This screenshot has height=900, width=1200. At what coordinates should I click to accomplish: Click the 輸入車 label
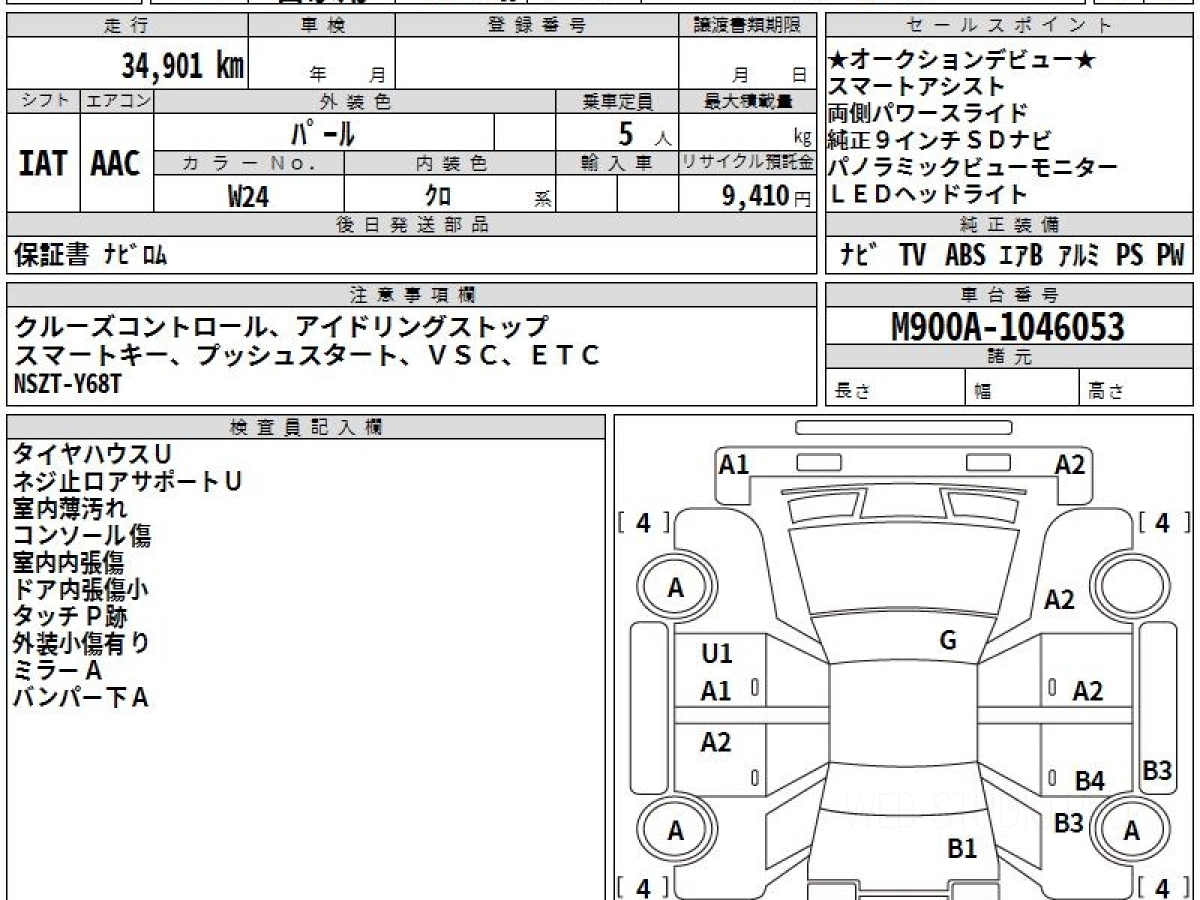pos(617,164)
